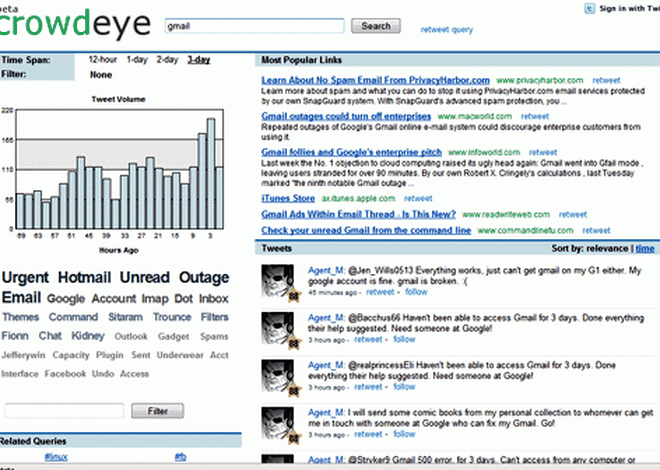Open Agent_M profile on @Stryker9 tweet
The width and height of the screenshot is (660, 470).
tap(326, 460)
